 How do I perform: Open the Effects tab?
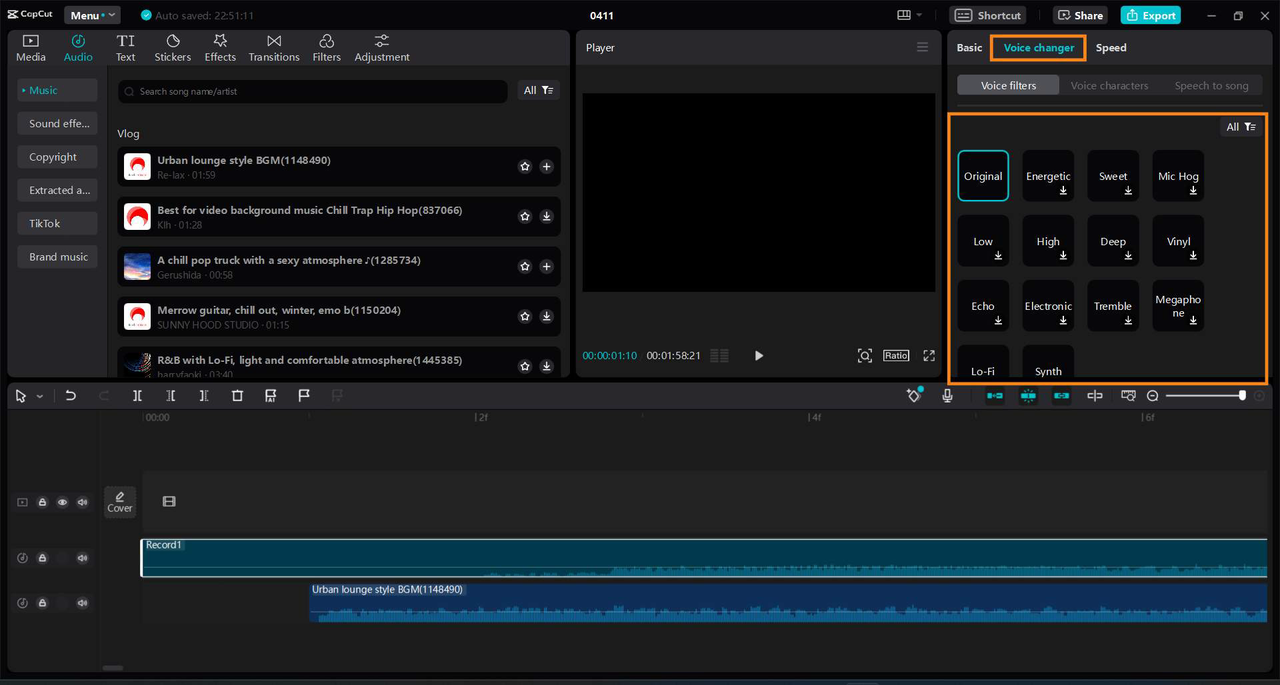[220, 48]
